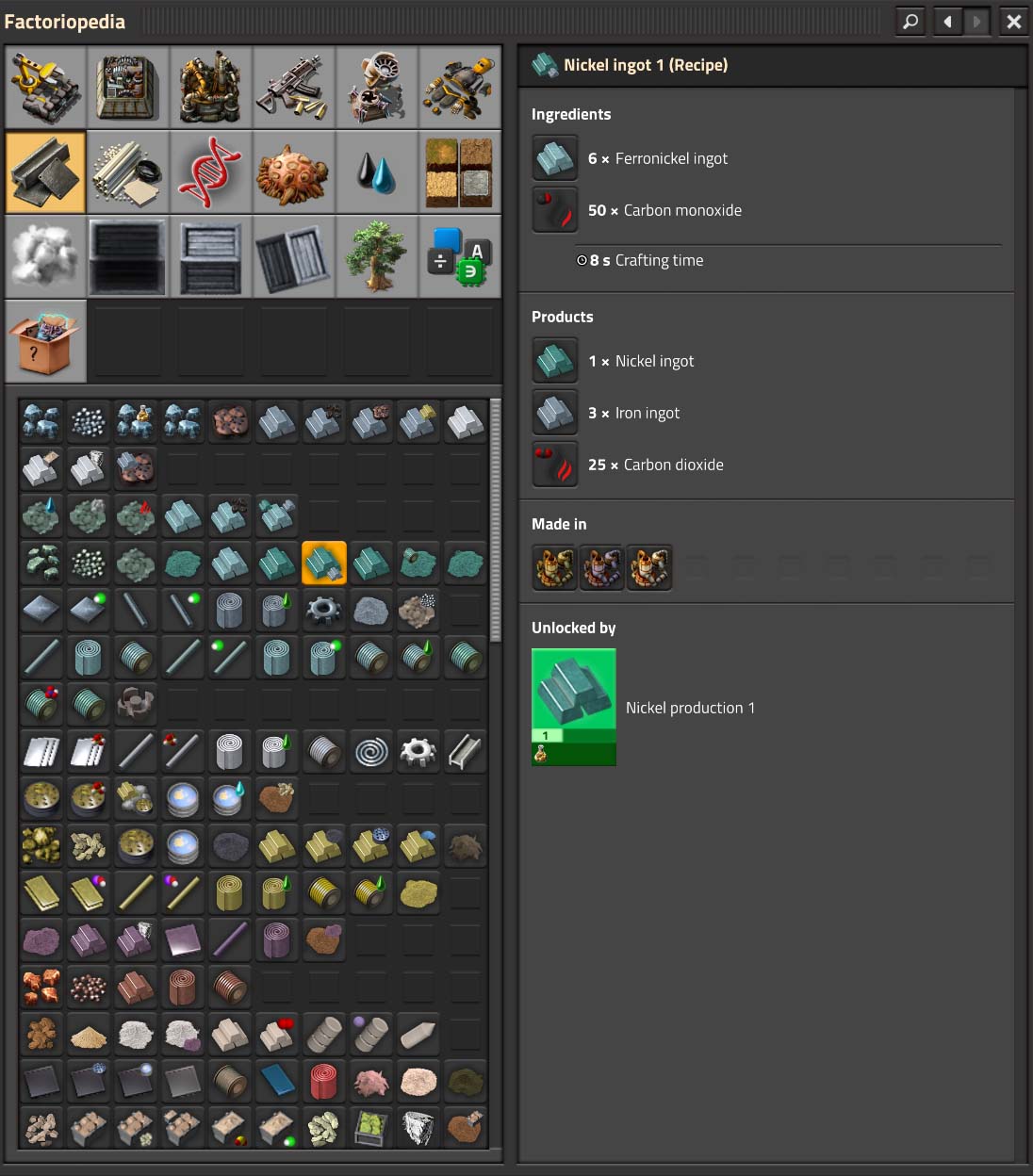Switch to the terrain tiles category

pyautogui.click(x=460, y=172)
